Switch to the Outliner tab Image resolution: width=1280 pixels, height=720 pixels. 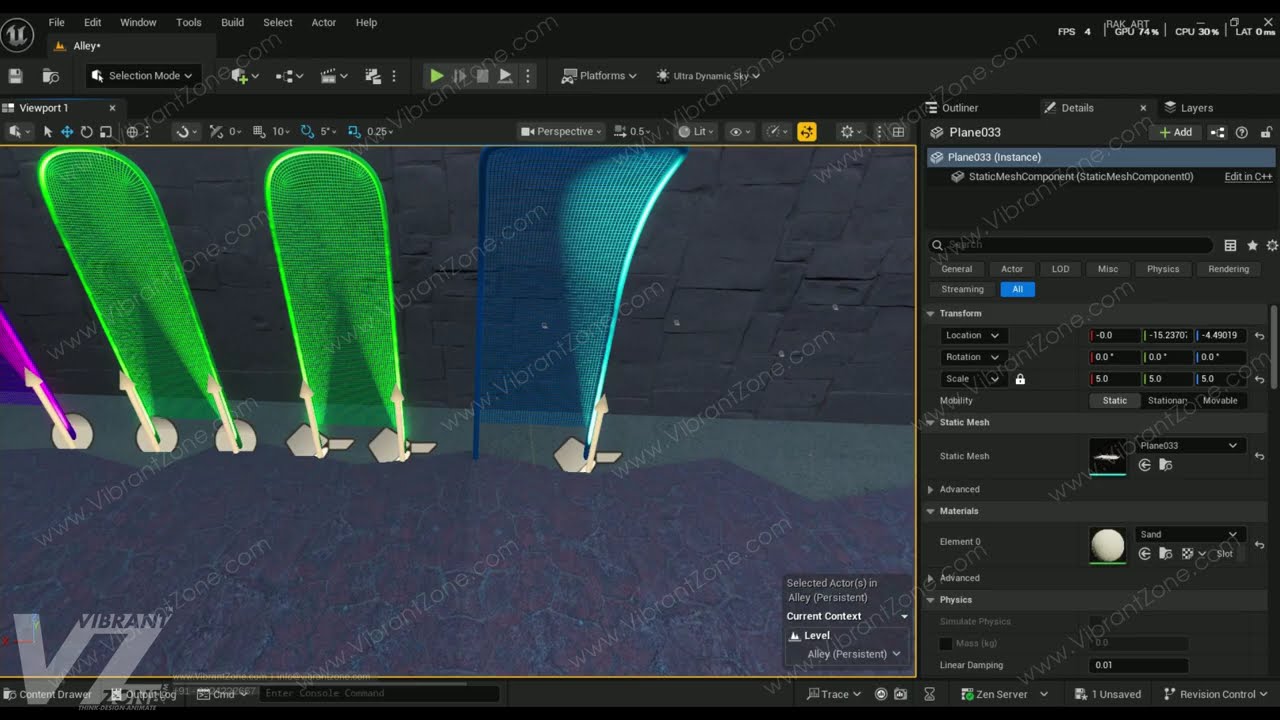coord(960,108)
